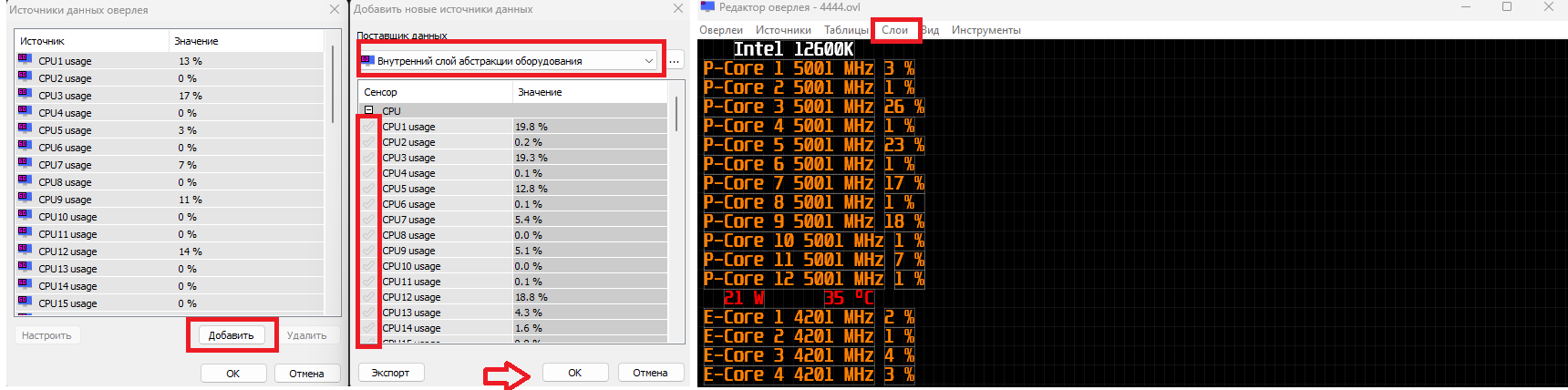Click the Экспорт button
The image size is (1568, 390).
(390, 373)
